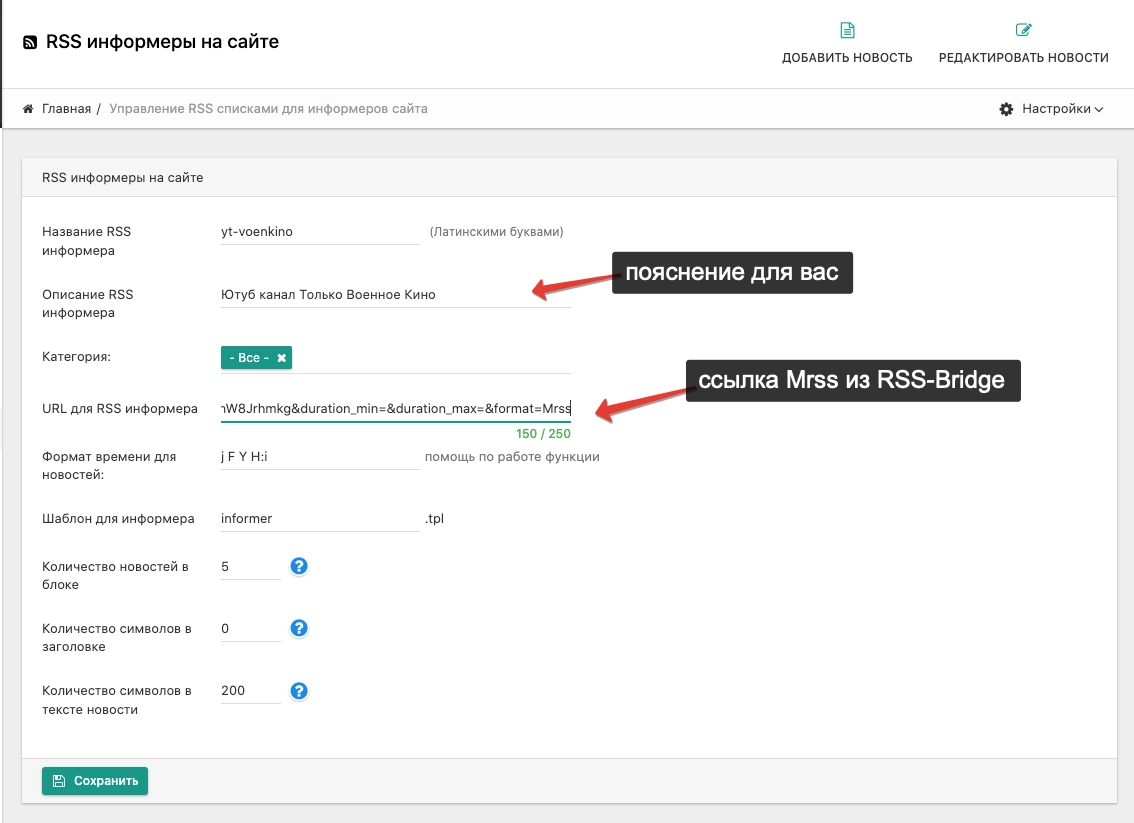Expand the Настройки dropdown menu
The height and width of the screenshot is (823, 1134).
tap(1061, 109)
